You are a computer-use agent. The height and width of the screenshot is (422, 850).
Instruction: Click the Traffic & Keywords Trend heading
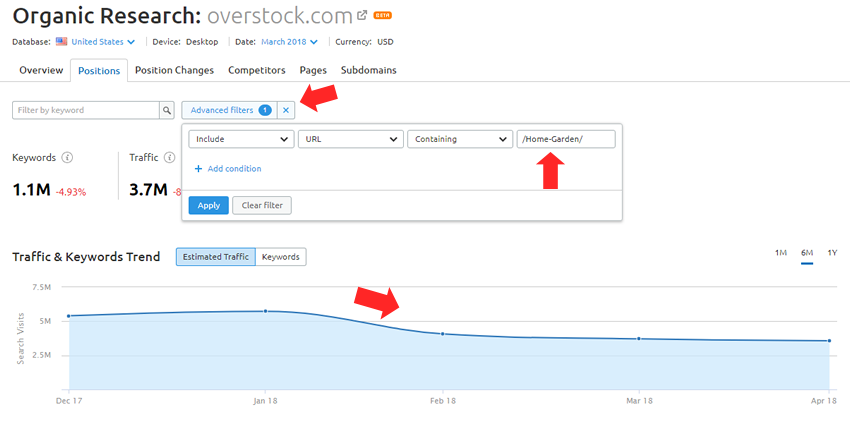tap(86, 257)
